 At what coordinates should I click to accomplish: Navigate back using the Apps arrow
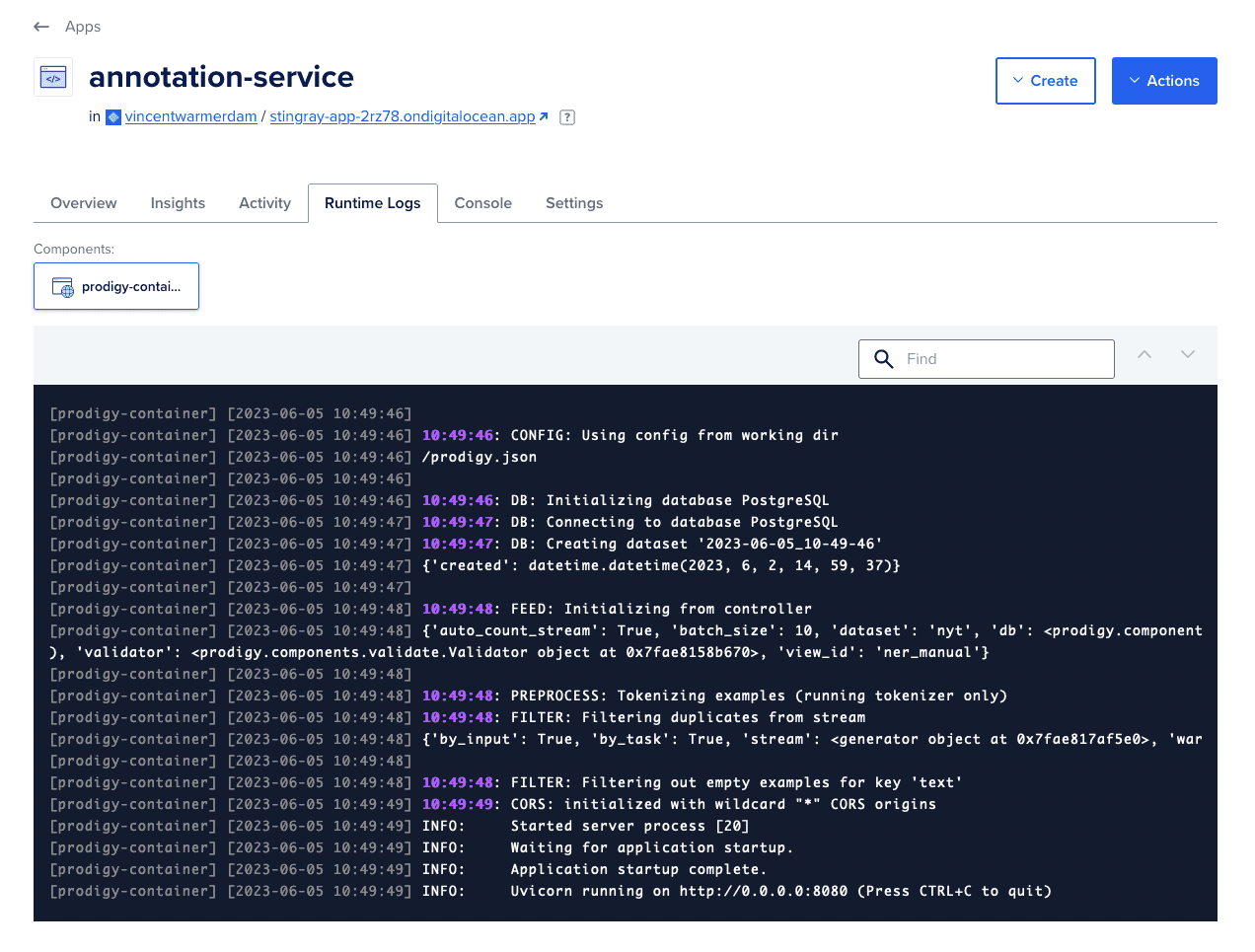(40, 27)
